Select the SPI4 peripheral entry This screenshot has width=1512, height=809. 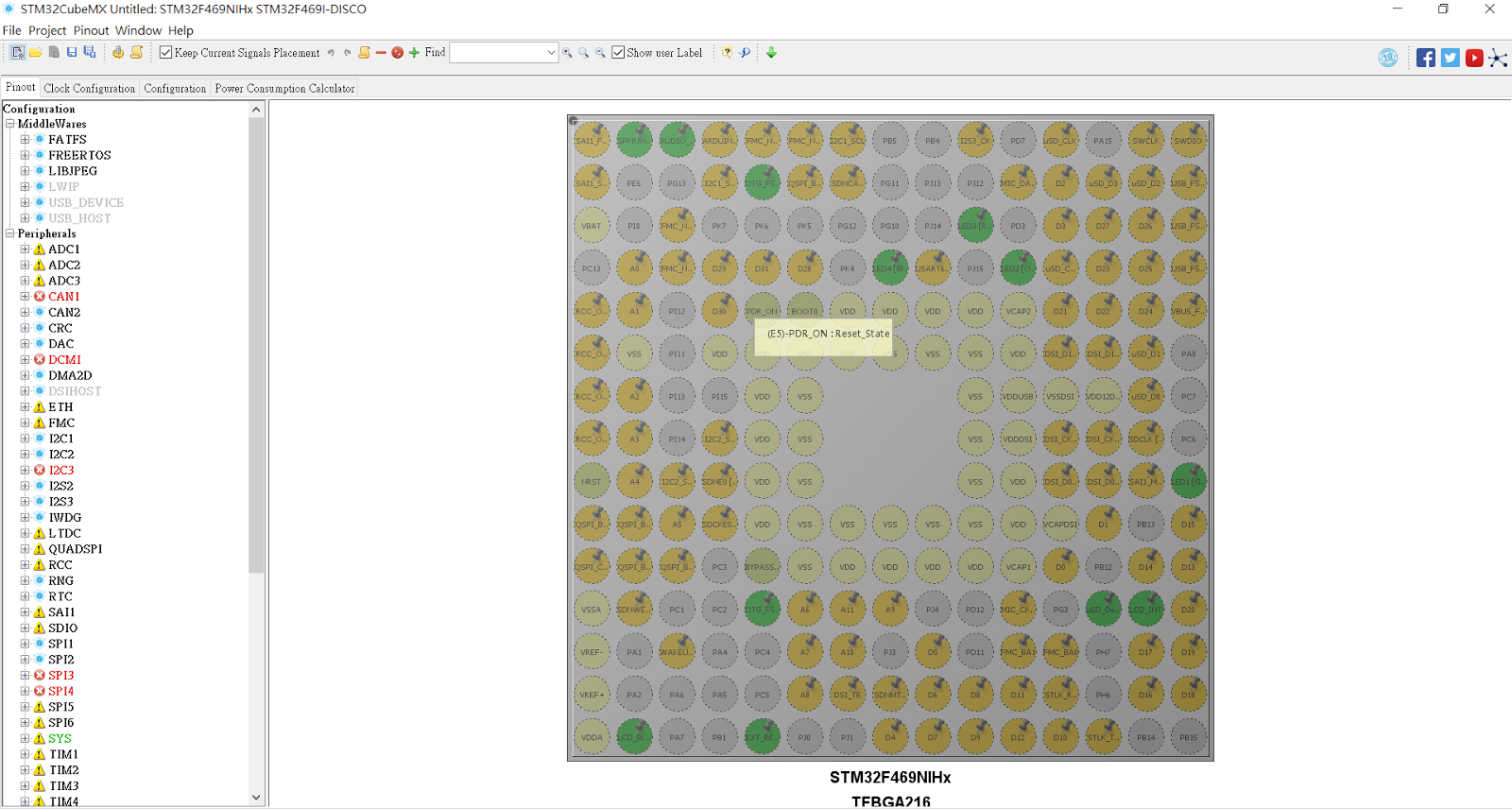click(61, 692)
